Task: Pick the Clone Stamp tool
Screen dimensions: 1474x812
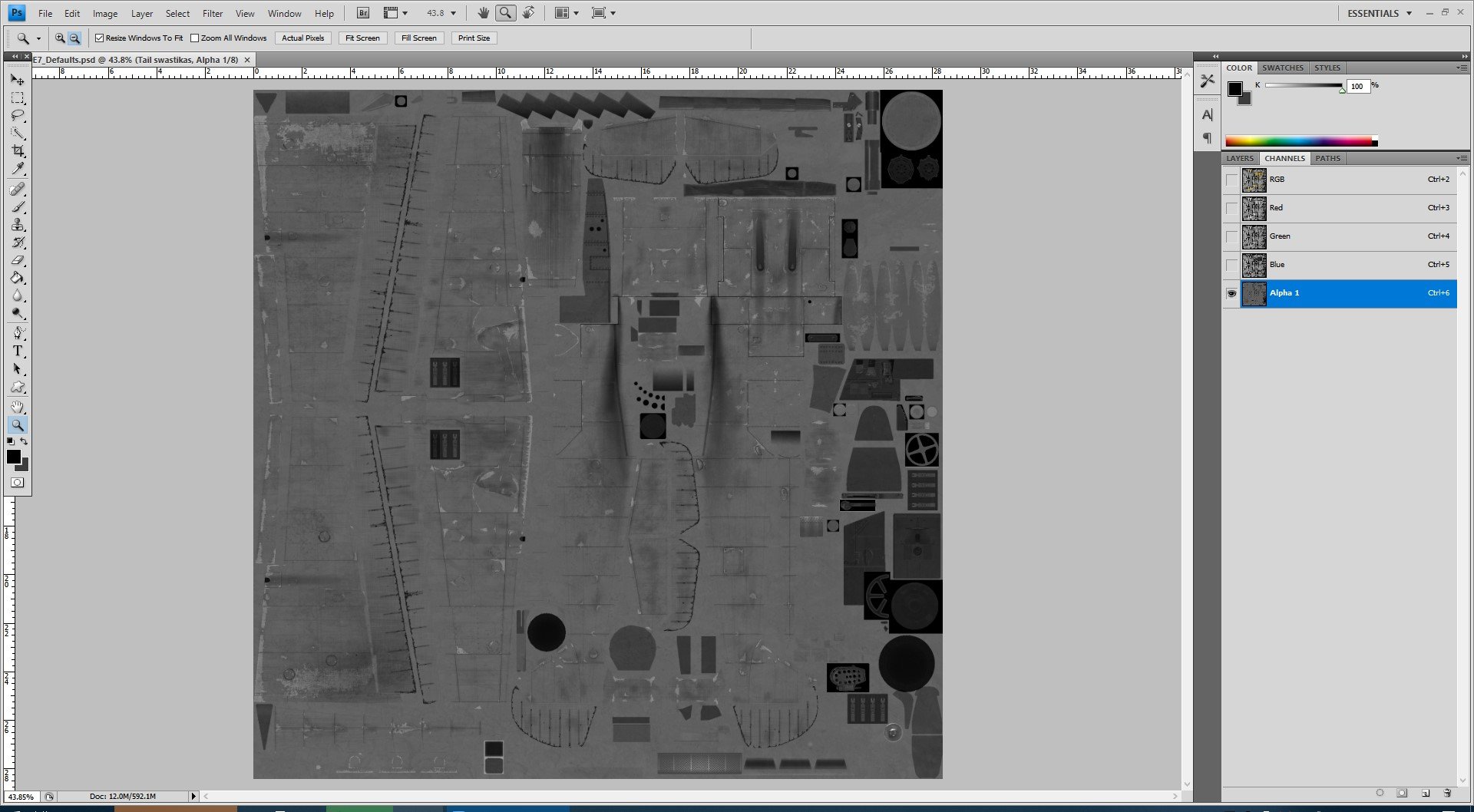Action: (18, 225)
